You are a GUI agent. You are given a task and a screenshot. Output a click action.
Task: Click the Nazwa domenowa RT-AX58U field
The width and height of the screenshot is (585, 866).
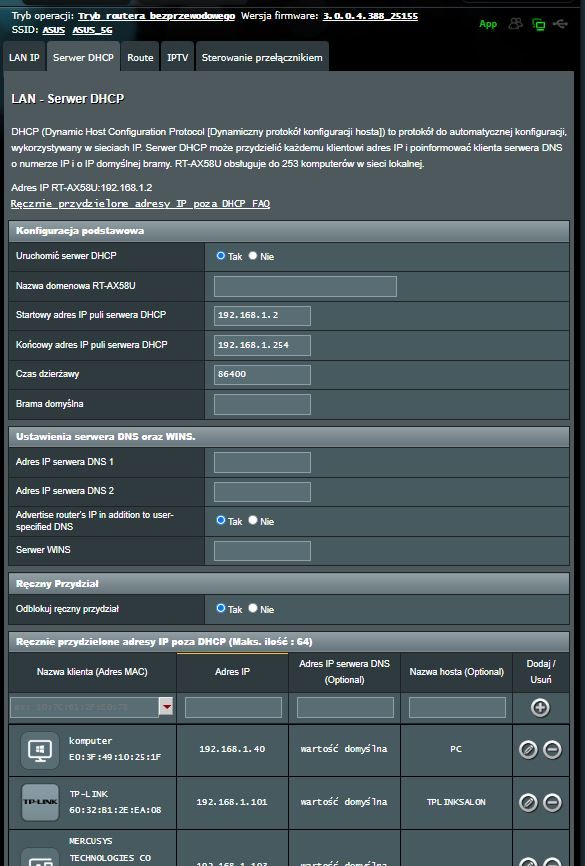(x=305, y=286)
